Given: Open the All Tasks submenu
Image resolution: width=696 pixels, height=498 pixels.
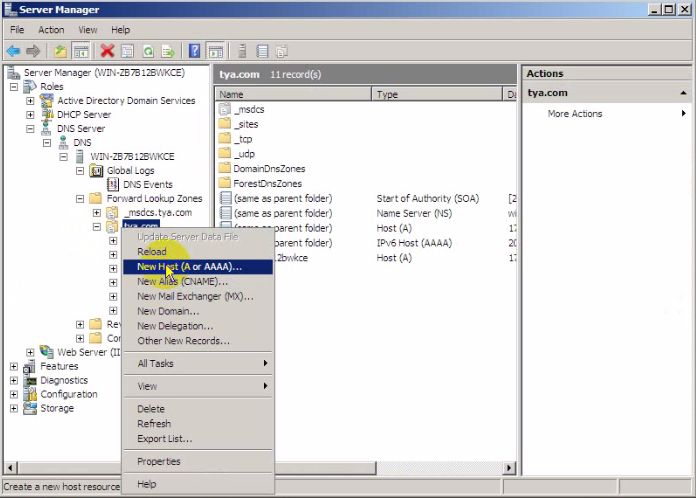Looking at the screenshot, I should click(x=198, y=364).
